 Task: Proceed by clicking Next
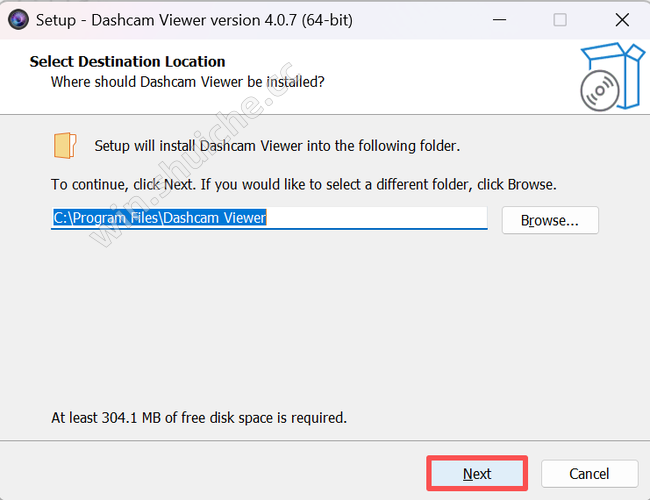477,473
